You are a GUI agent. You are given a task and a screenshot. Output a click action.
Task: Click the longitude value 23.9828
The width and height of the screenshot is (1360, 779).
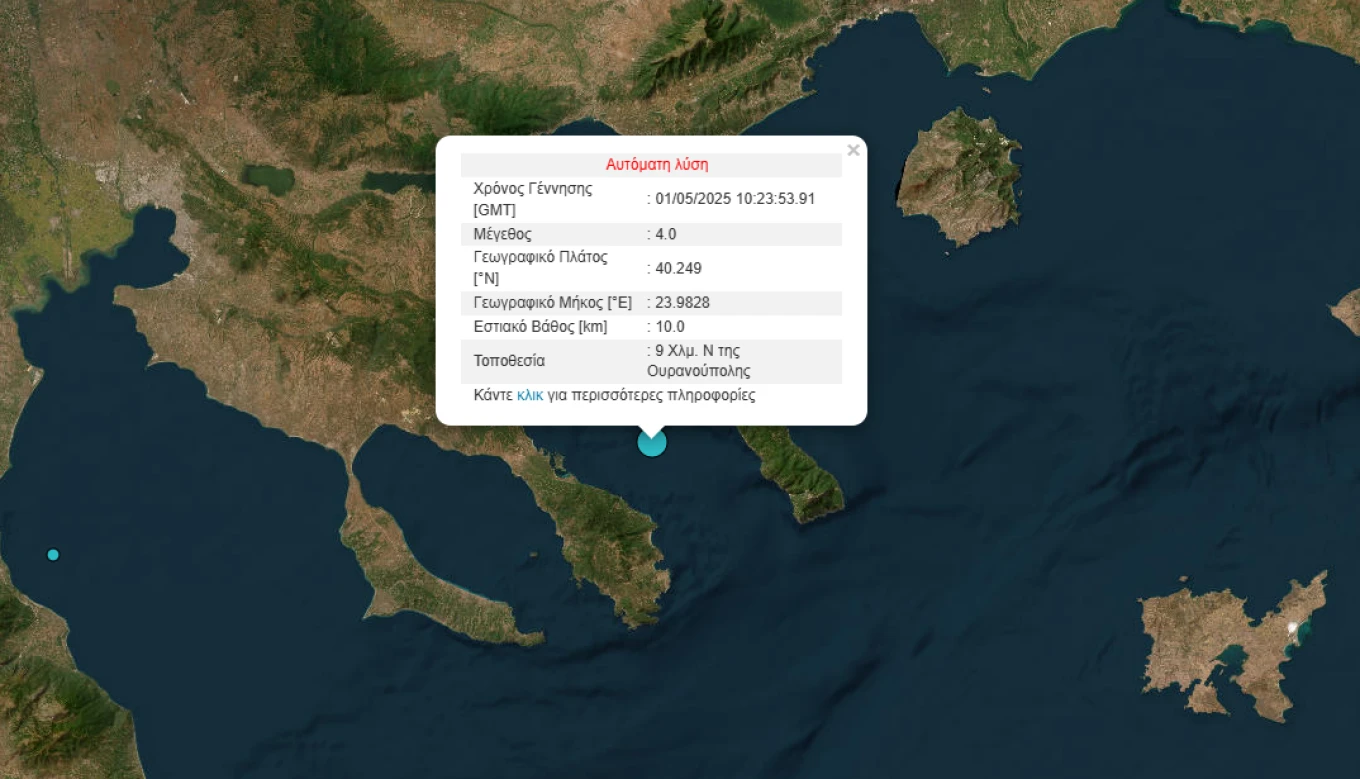click(682, 303)
